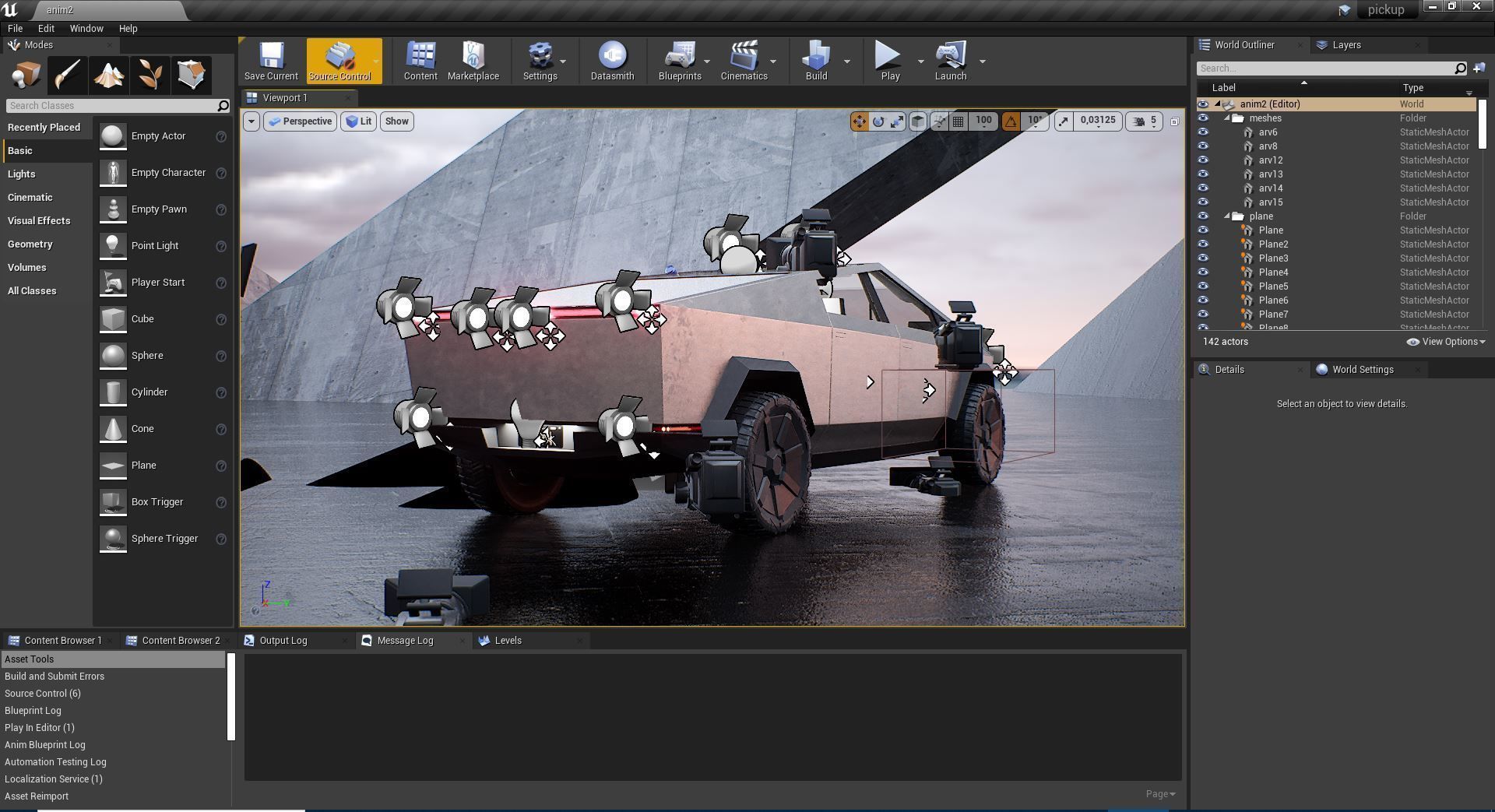
Task: Open Play options dropdown arrow
Action: 920,61
